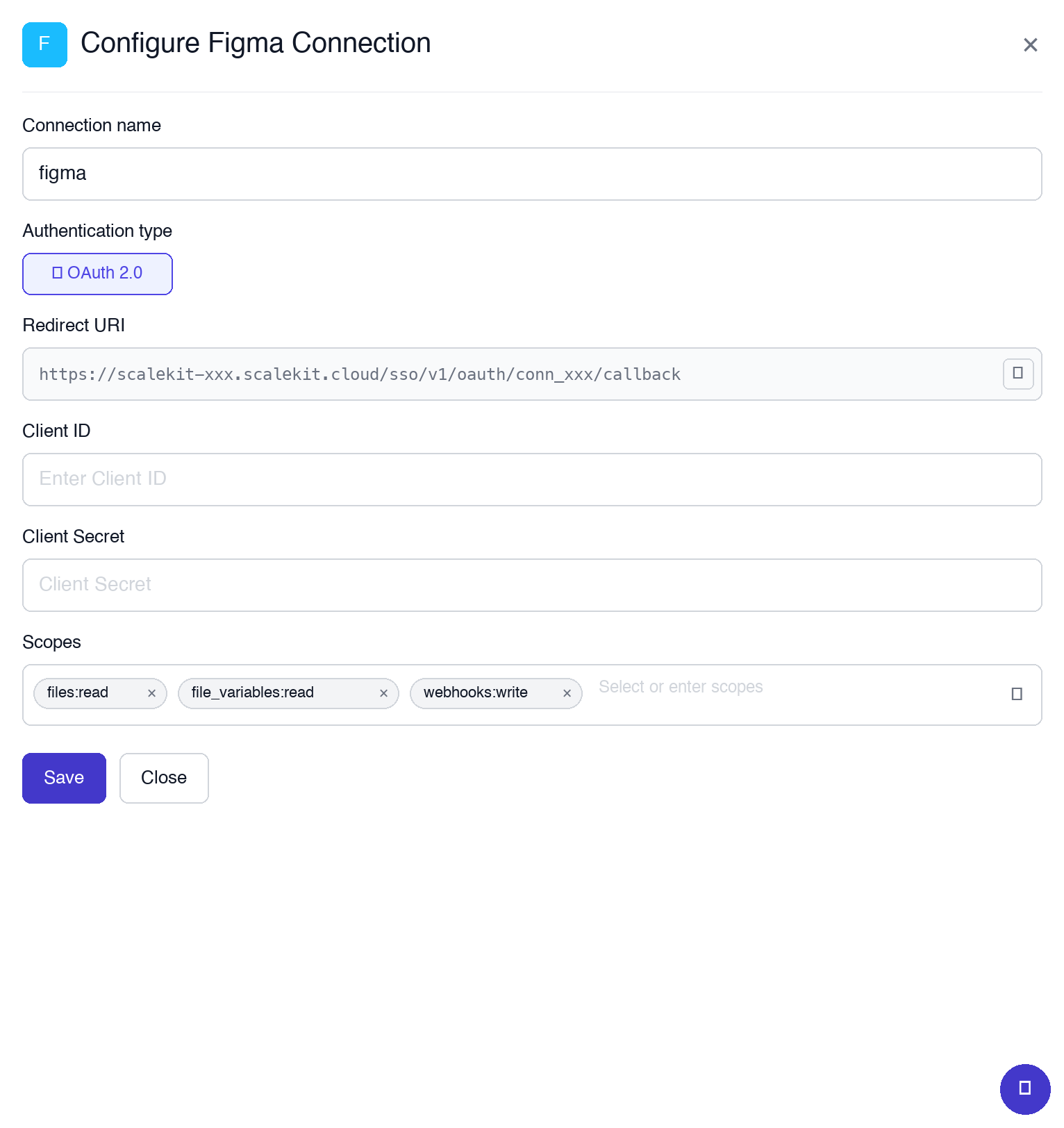Open the floating help button at bottom right
The height and width of the screenshot is (1128, 1064).
(1024, 1089)
